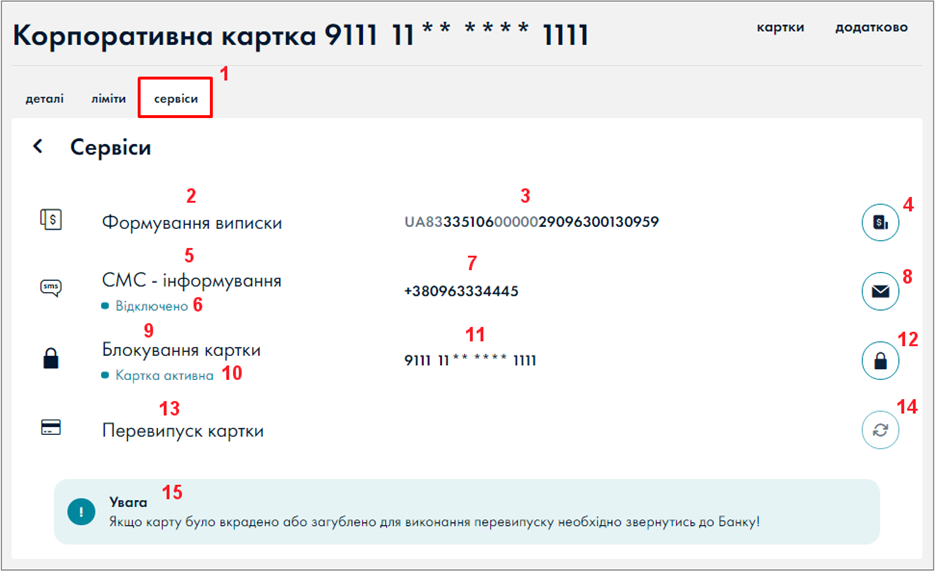
Task: Switch to the деталі tab
Action: coord(45,100)
